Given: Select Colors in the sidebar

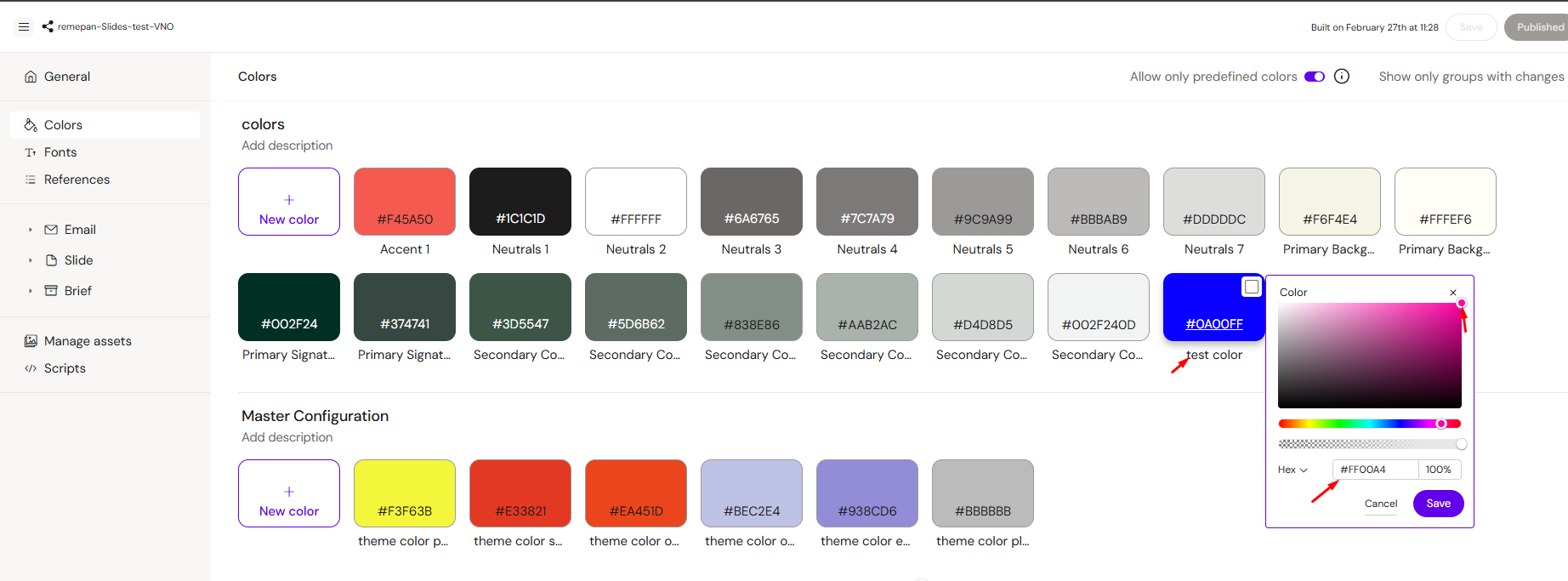Looking at the screenshot, I should (63, 125).
